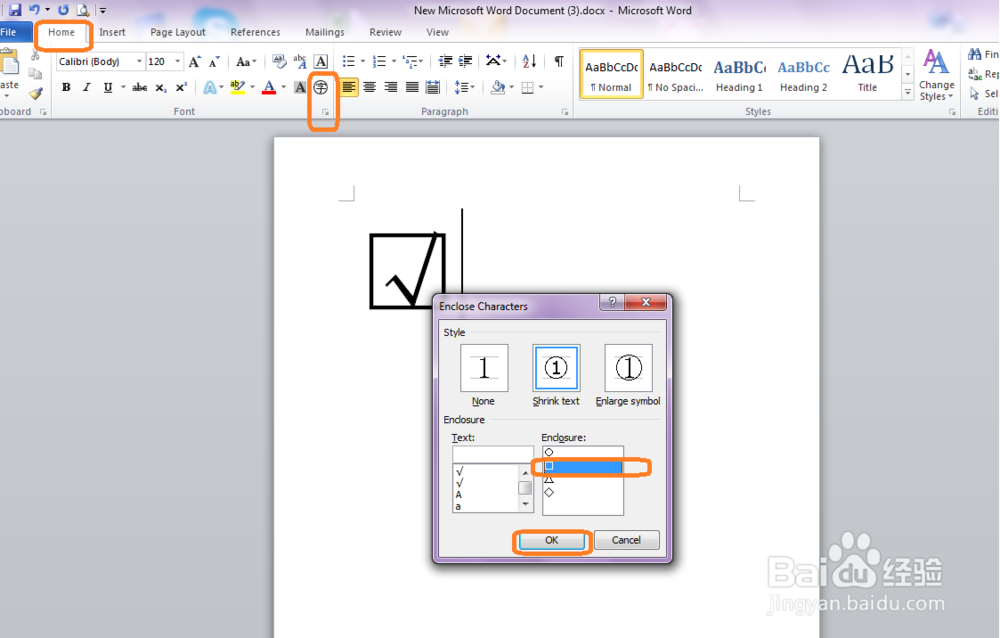Toggle Show/Hide paragraph marks
Screen dimensions: 1000x638
click(x=559, y=61)
